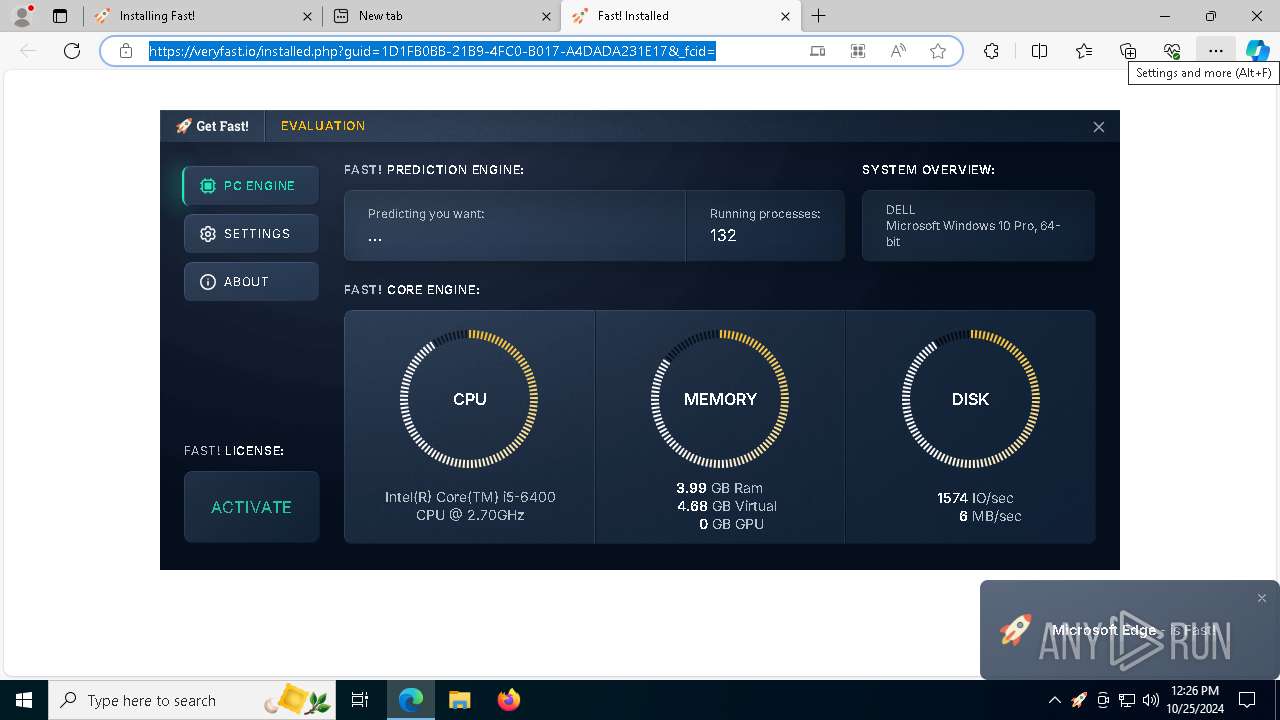This screenshot has width=1280, height=720.
Task: Click the 1574 IO/sec value
Action: point(975,498)
